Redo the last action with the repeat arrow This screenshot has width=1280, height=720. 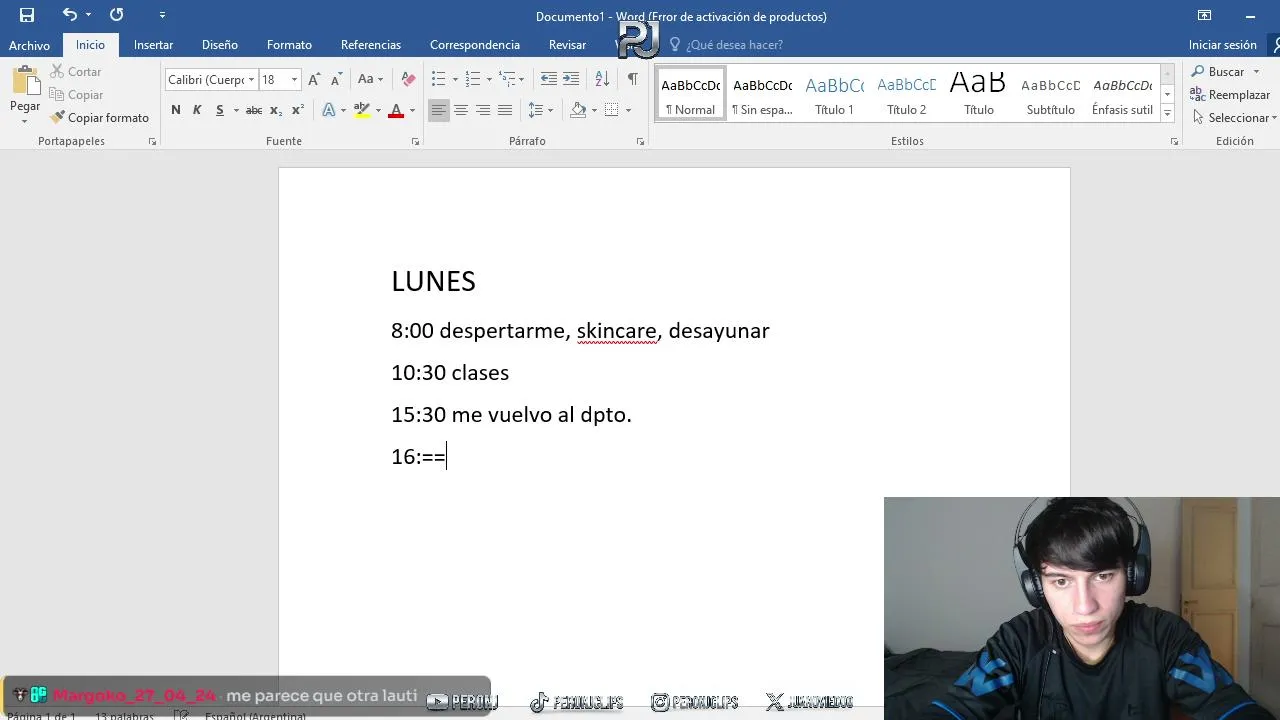coord(116,15)
